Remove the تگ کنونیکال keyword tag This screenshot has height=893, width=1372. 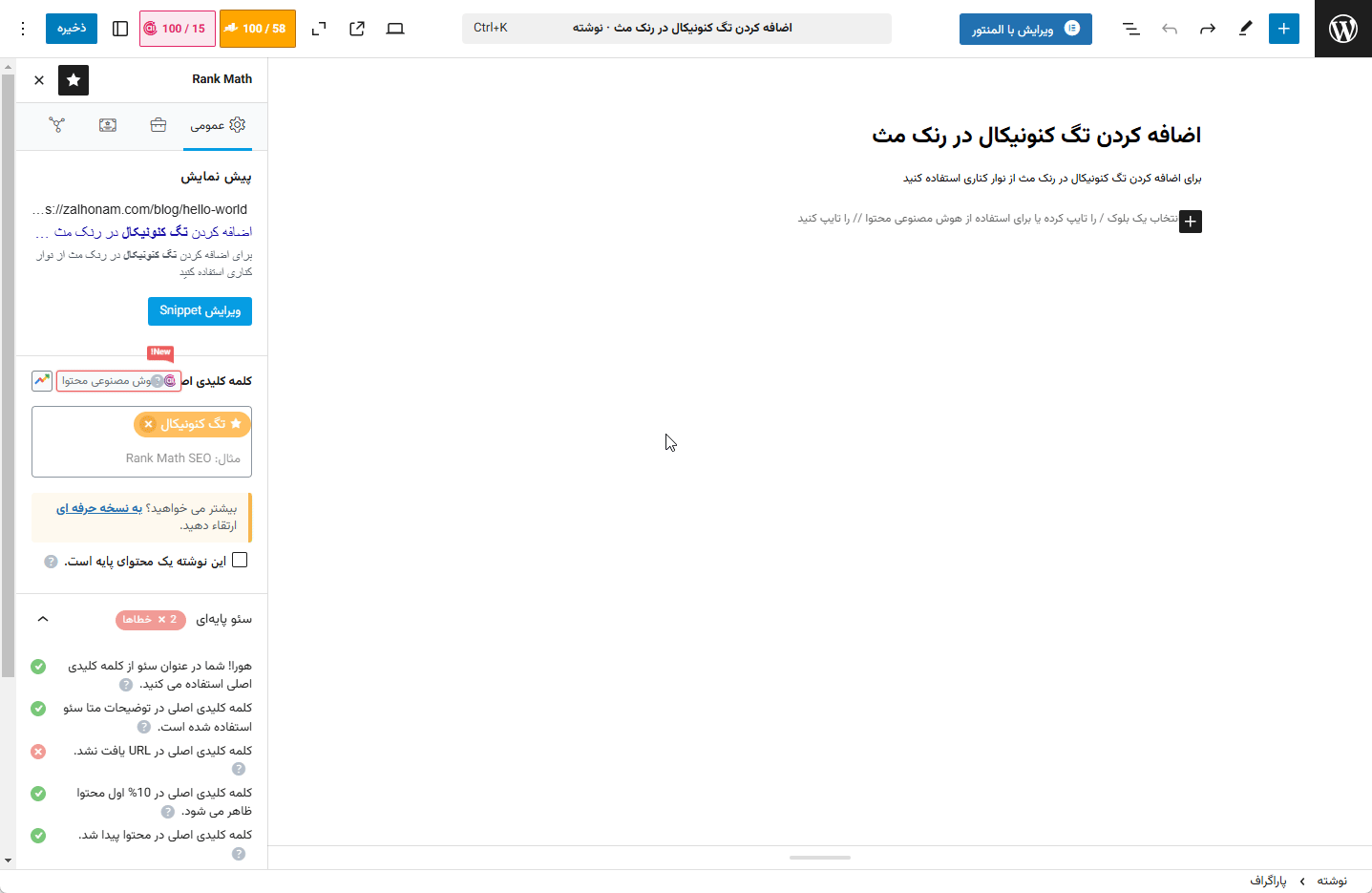148,424
